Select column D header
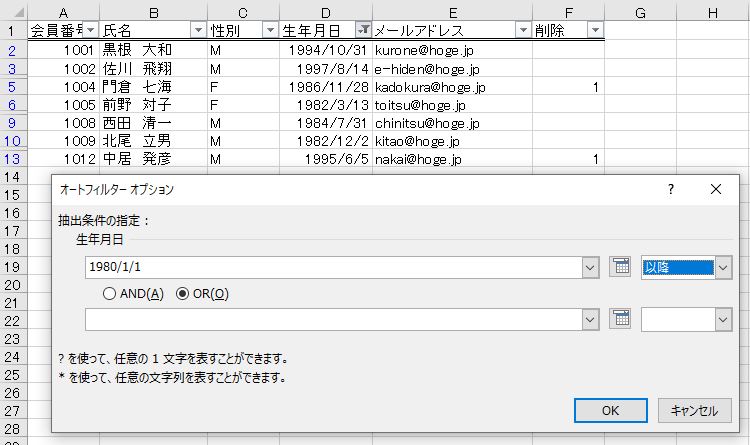 [326, 13]
